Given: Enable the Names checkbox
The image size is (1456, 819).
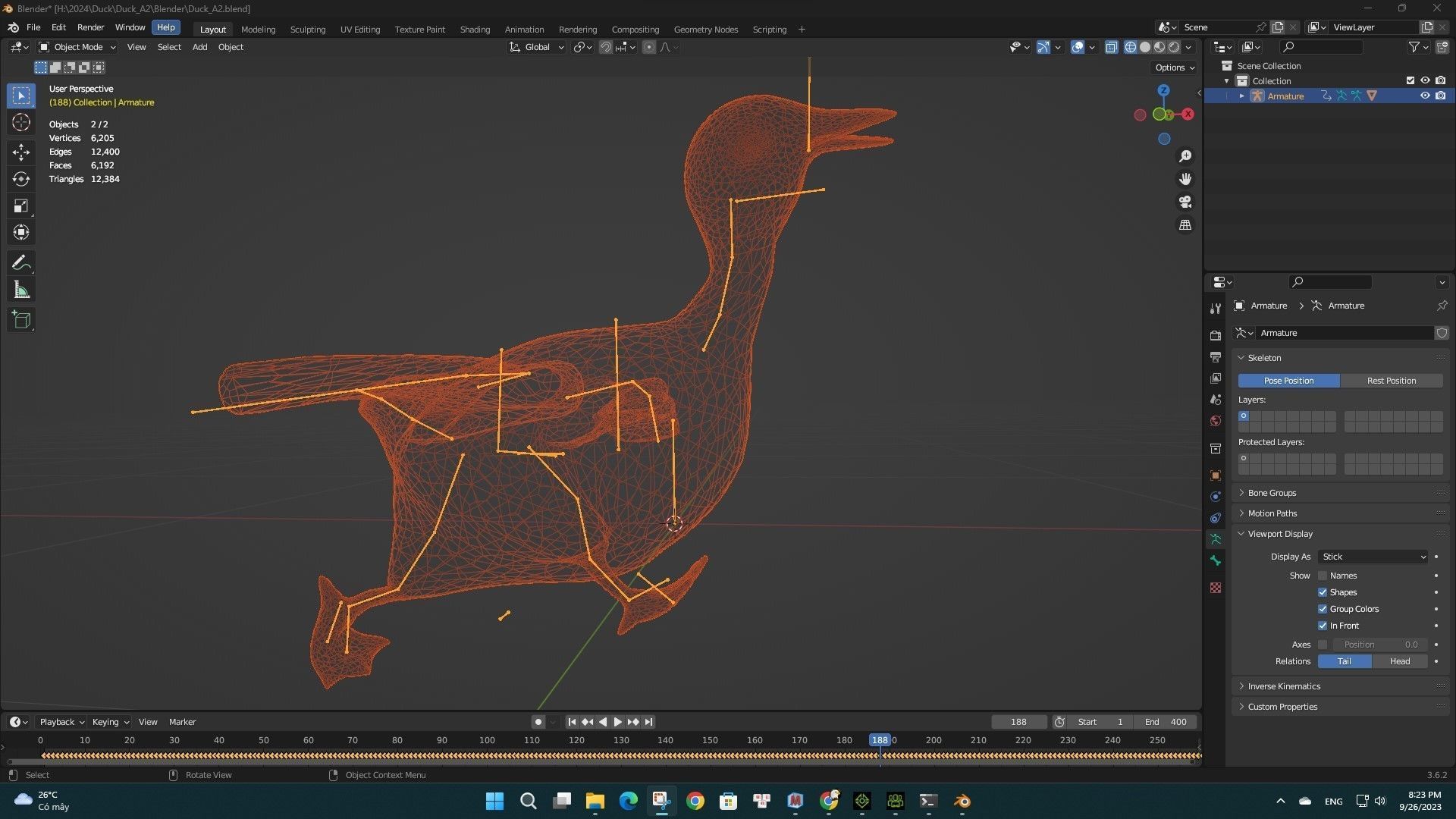Looking at the screenshot, I should tap(1323, 576).
